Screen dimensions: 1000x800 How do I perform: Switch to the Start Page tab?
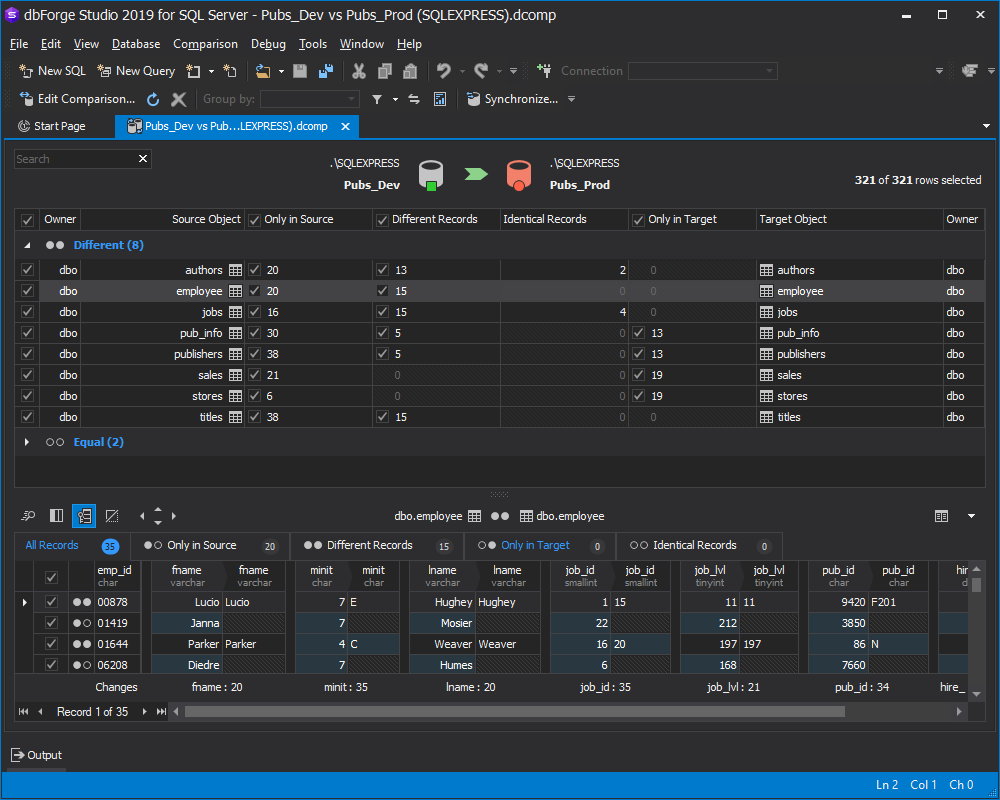52,126
